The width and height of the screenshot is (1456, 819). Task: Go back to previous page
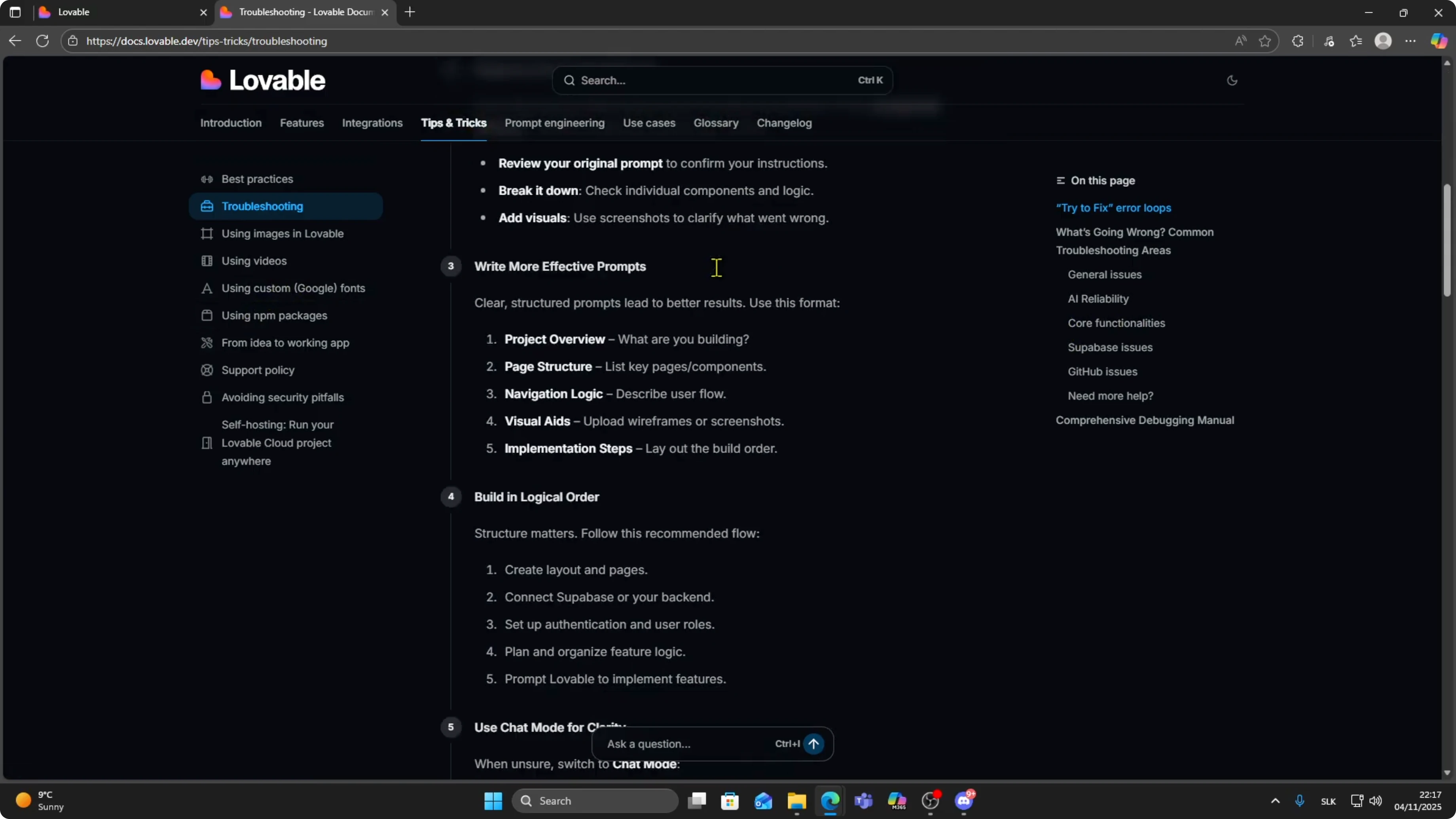[15, 41]
